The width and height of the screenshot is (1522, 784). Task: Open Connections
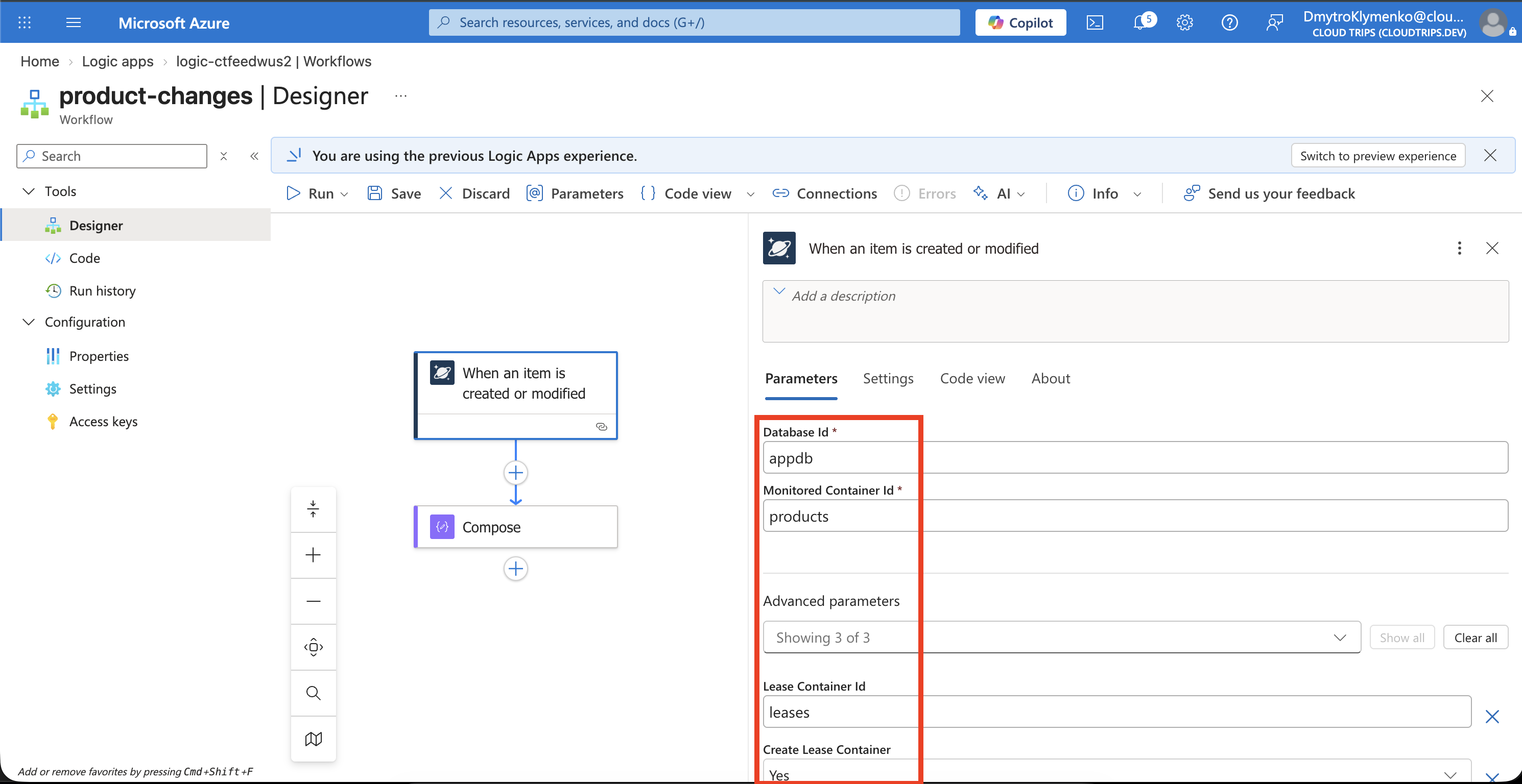[x=825, y=193]
